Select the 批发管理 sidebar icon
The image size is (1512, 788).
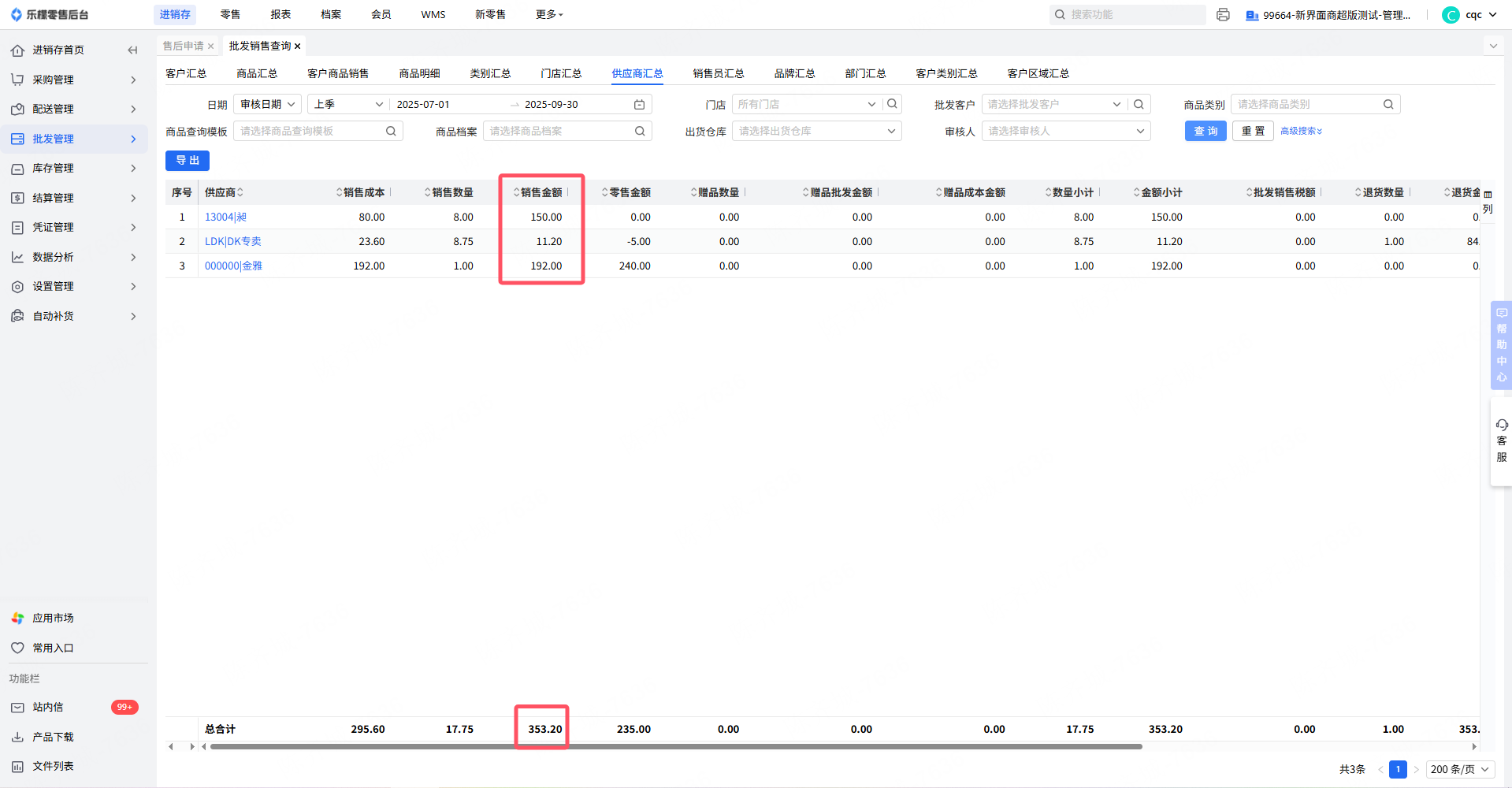pyautogui.click(x=17, y=139)
